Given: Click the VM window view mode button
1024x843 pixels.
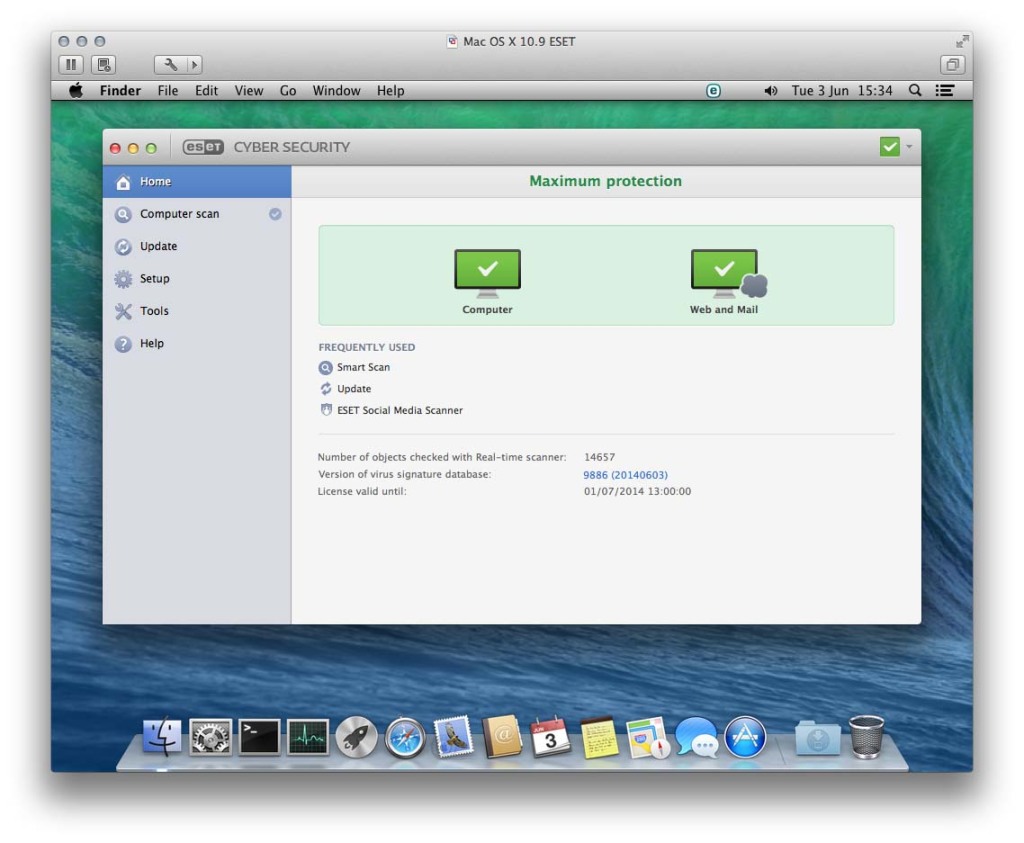Looking at the screenshot, I should pyautogui.click(x=952, y=65).
